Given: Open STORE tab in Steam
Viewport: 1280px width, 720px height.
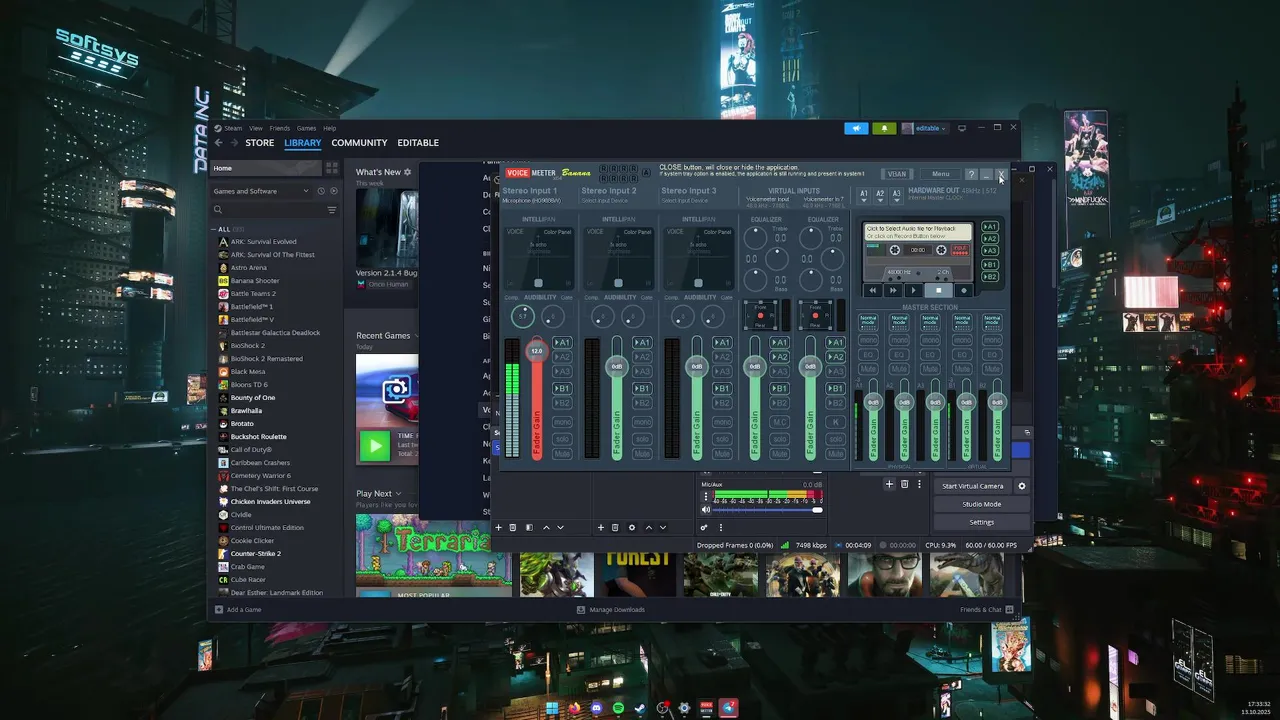Looking at the screenshot, I should (259, 143).
